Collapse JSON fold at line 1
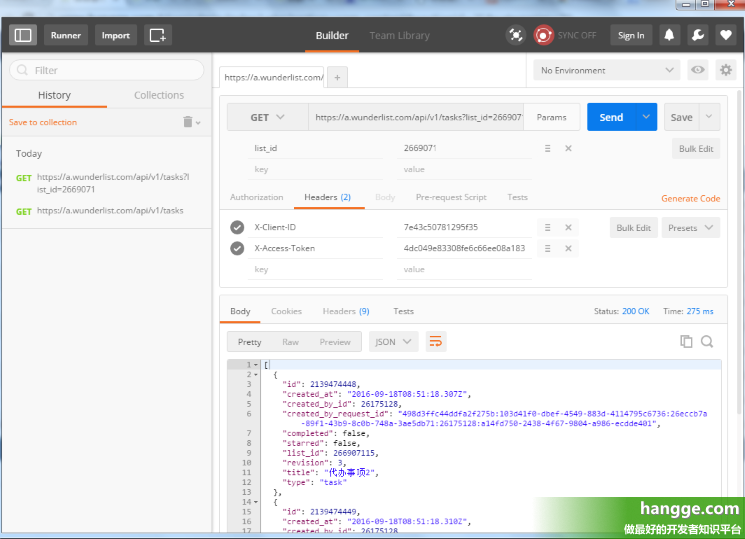Image resolution: width=745 pixels, height=539 pixels. tap(256, 365)
